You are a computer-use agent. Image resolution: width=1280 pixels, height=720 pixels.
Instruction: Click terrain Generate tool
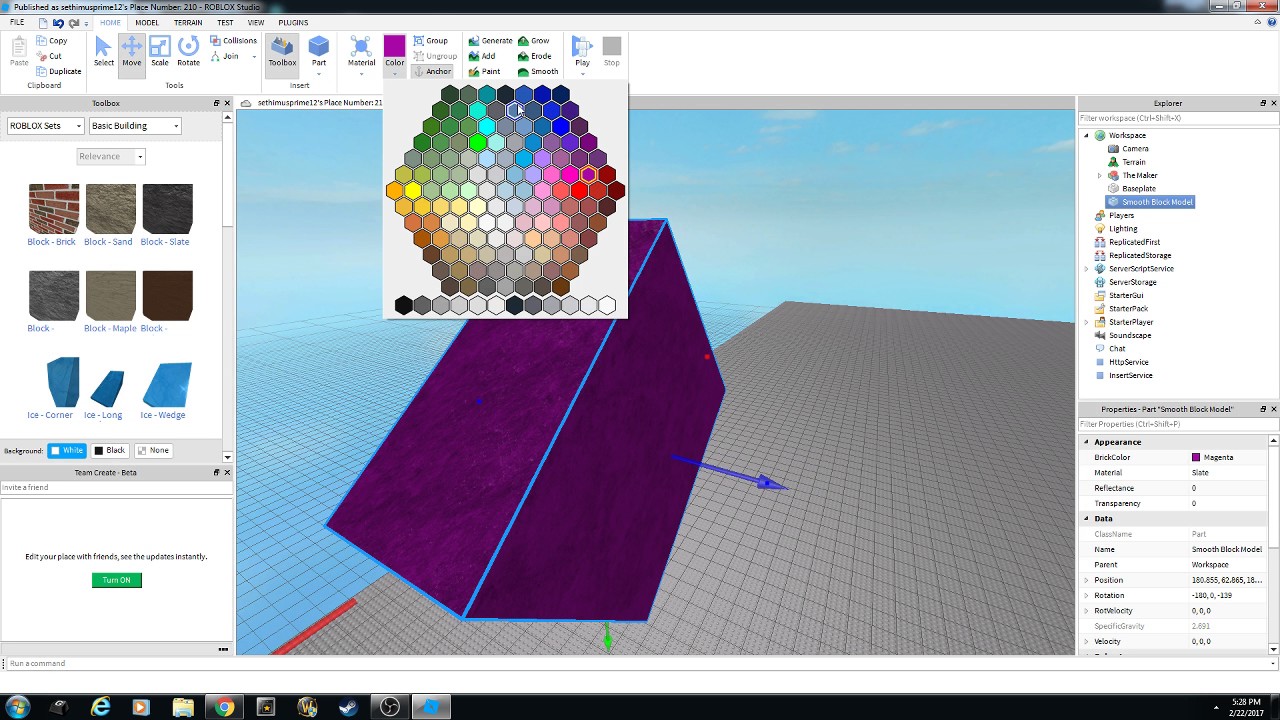(x=490, y=41)
